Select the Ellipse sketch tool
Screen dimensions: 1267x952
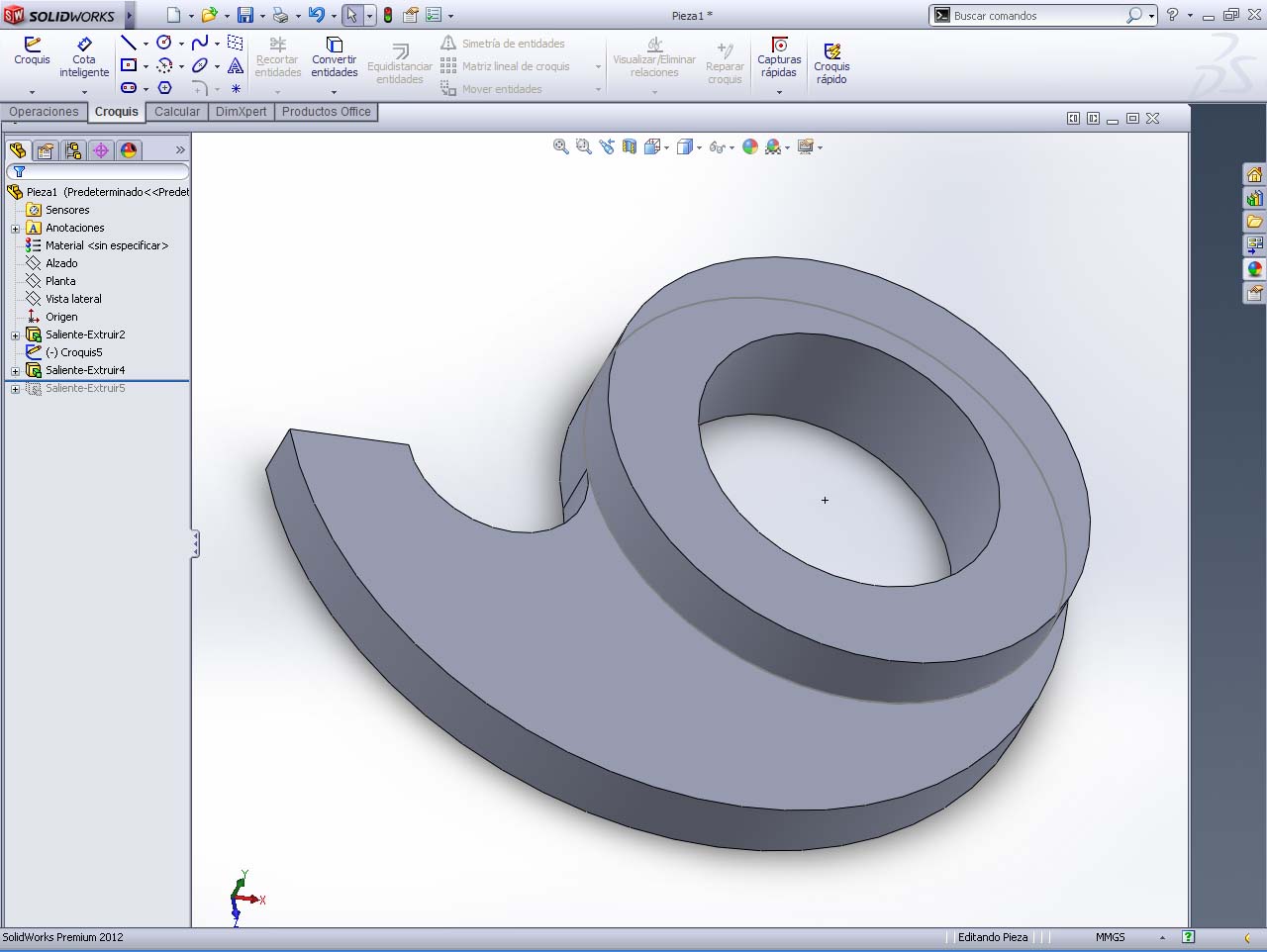tap(200, 65)
